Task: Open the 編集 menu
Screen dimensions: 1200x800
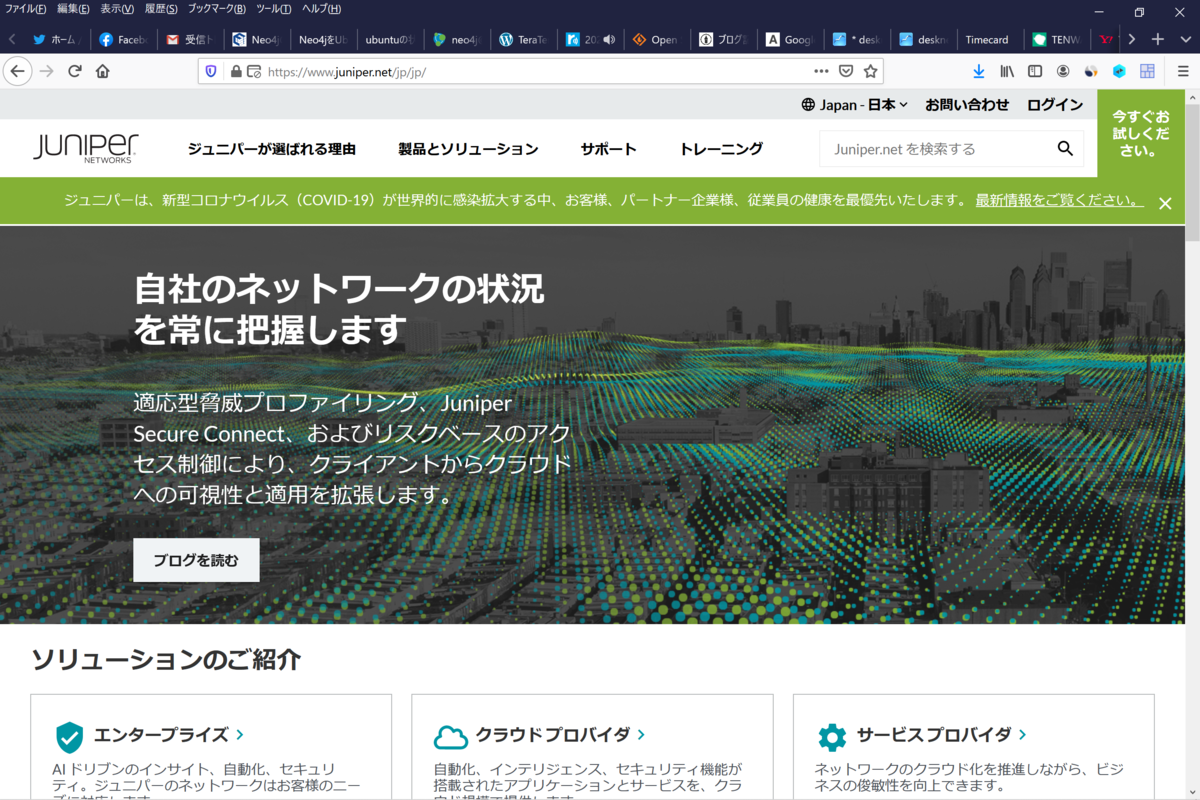Action: [73, 9]
